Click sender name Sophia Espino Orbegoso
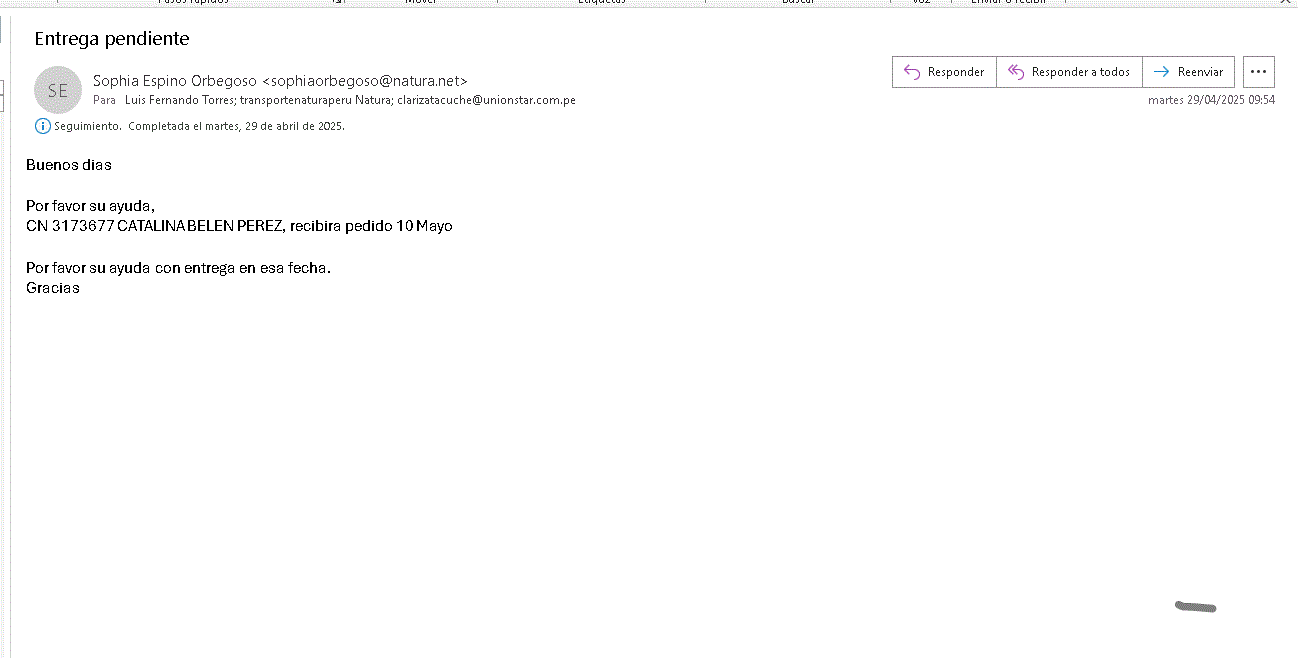Image resolution: width=1298 pixels, height=658 pixels. [175, 81]
